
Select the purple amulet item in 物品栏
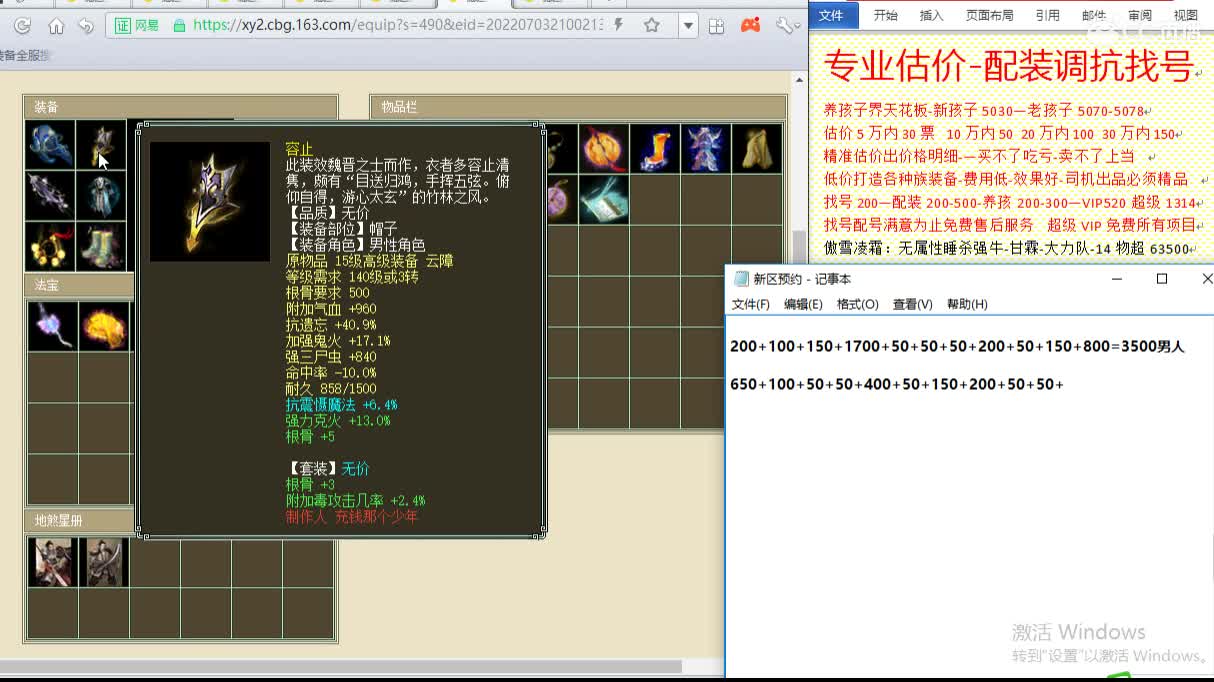562,199
